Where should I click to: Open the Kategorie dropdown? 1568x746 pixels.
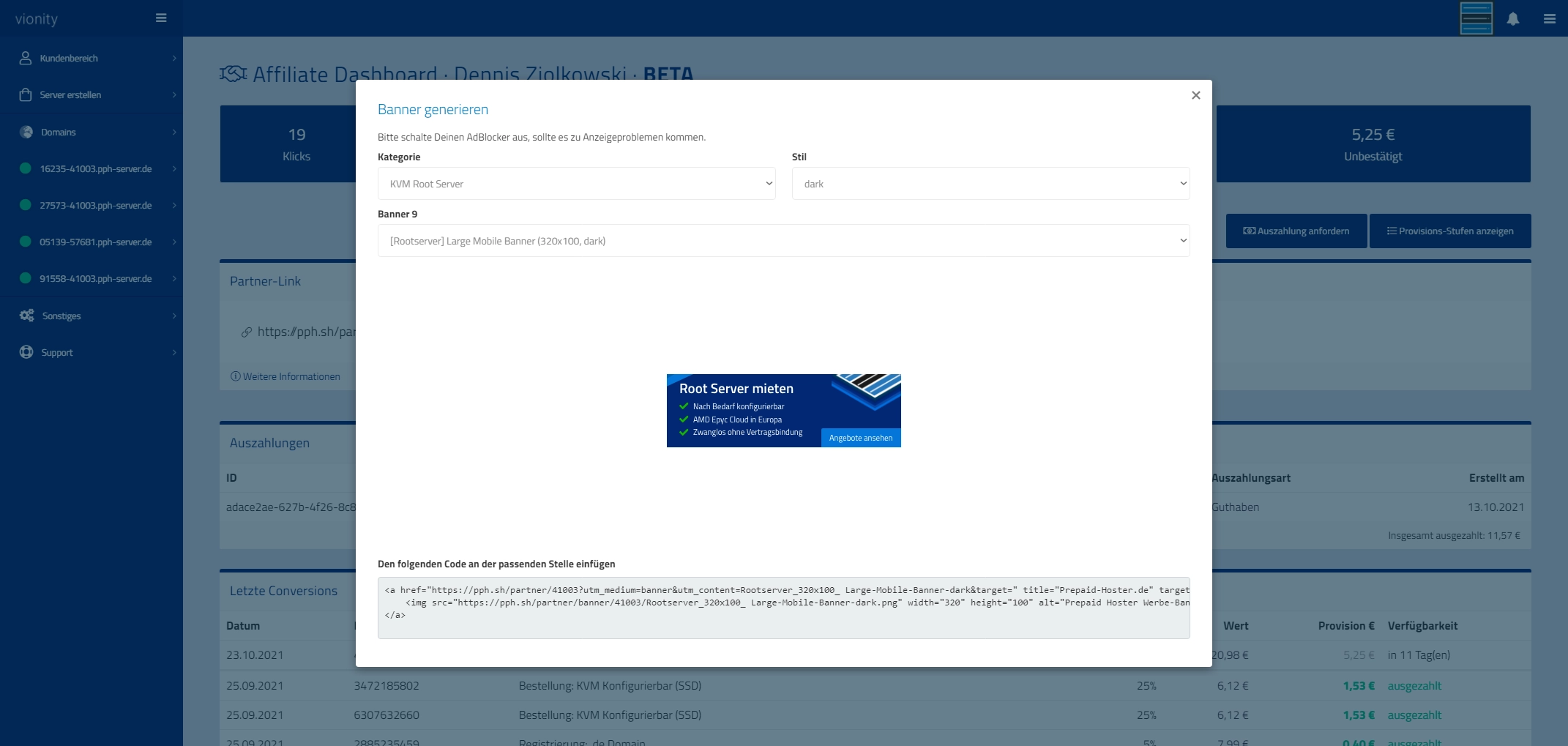576,184
